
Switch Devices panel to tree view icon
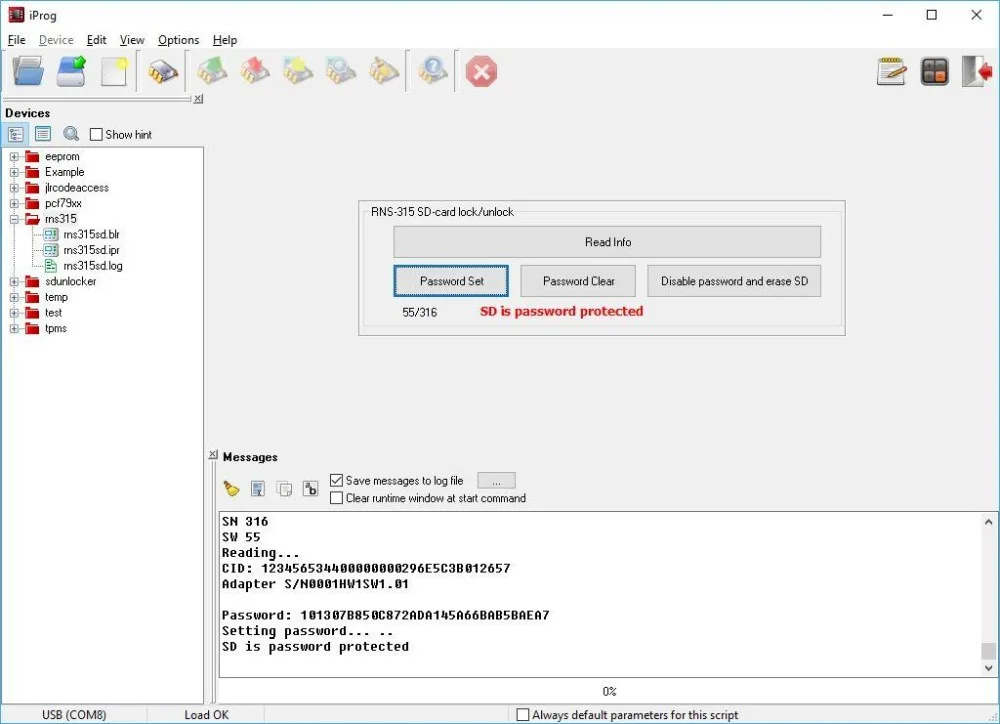[16, 134]
